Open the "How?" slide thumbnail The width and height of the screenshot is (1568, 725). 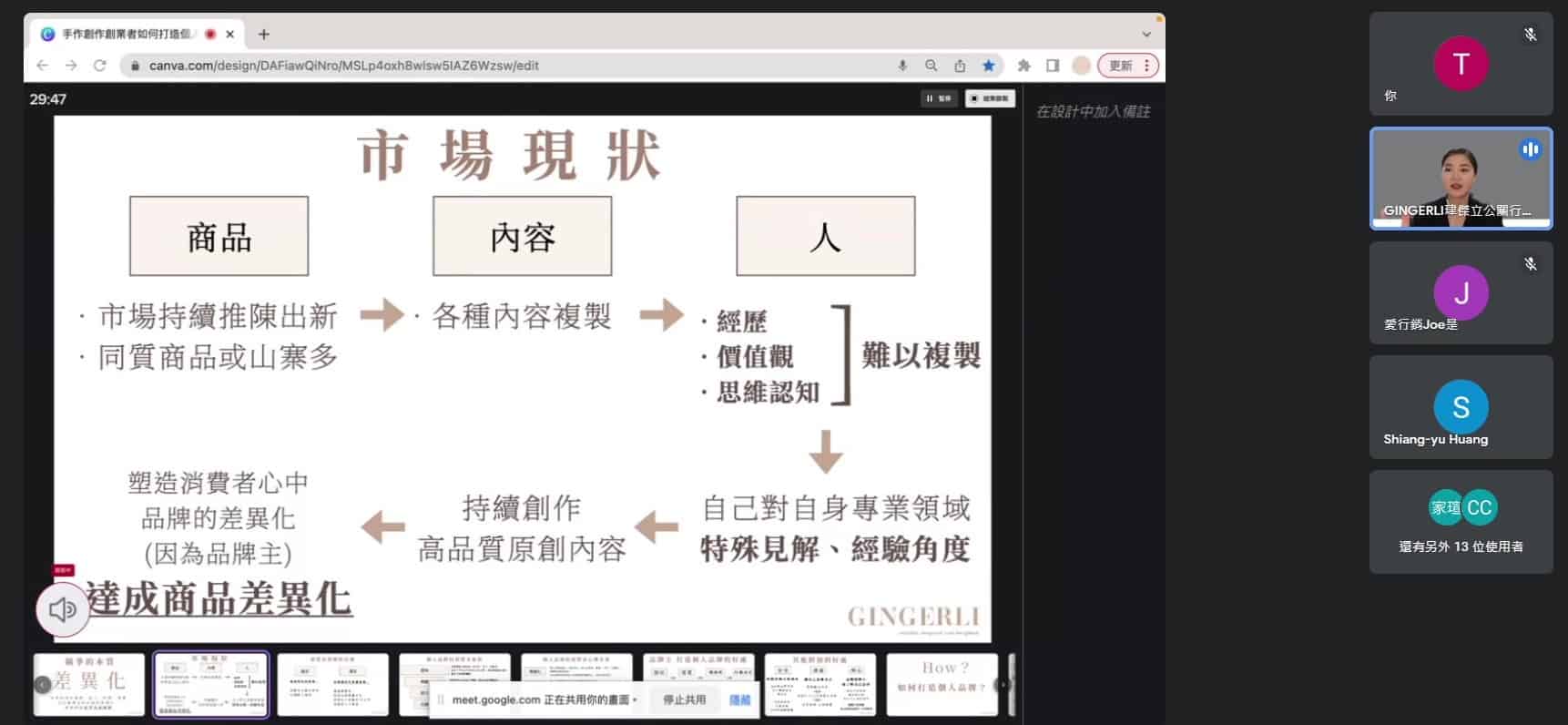point(942,684)
